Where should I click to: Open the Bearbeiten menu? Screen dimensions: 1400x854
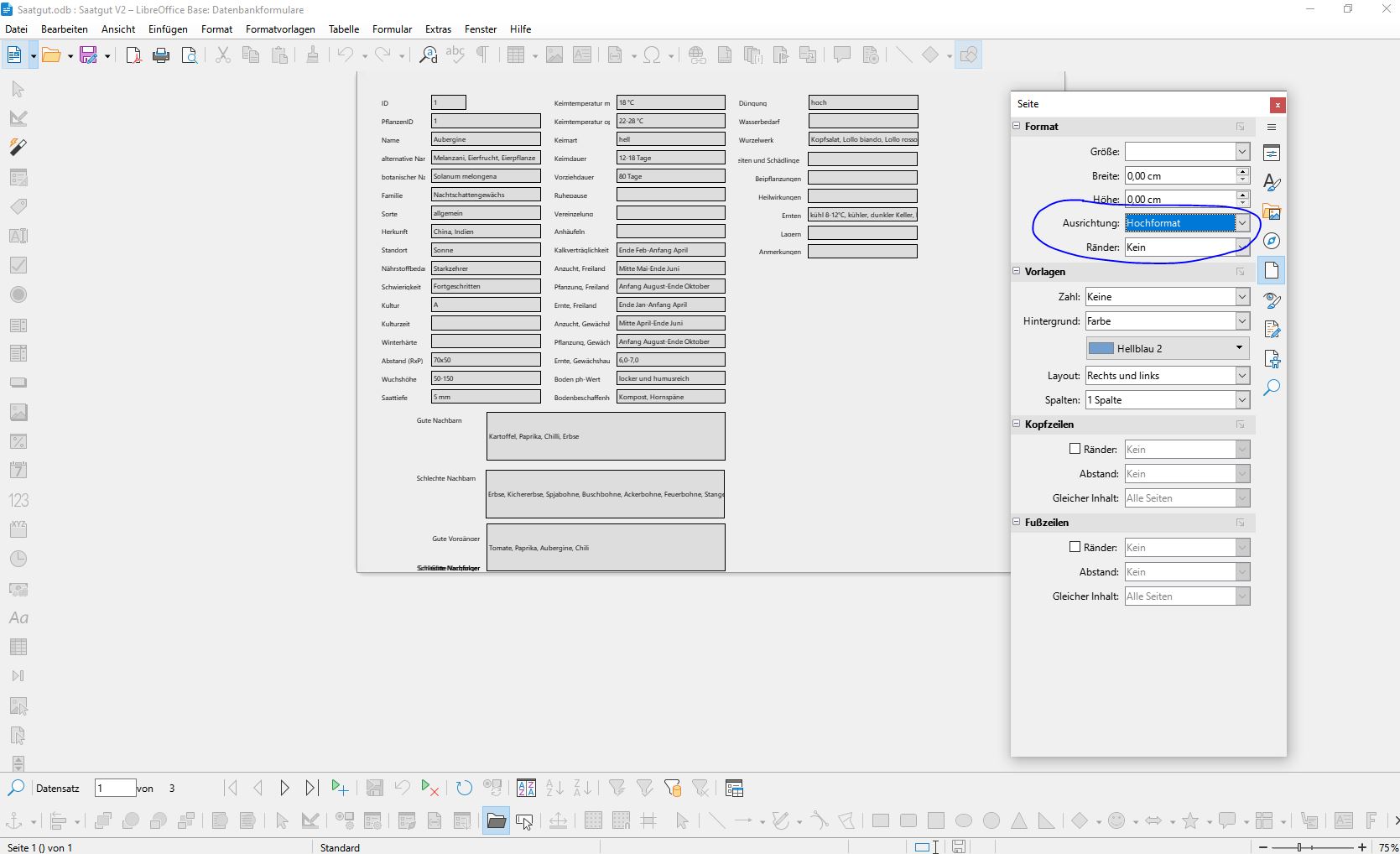click(65, 29)
